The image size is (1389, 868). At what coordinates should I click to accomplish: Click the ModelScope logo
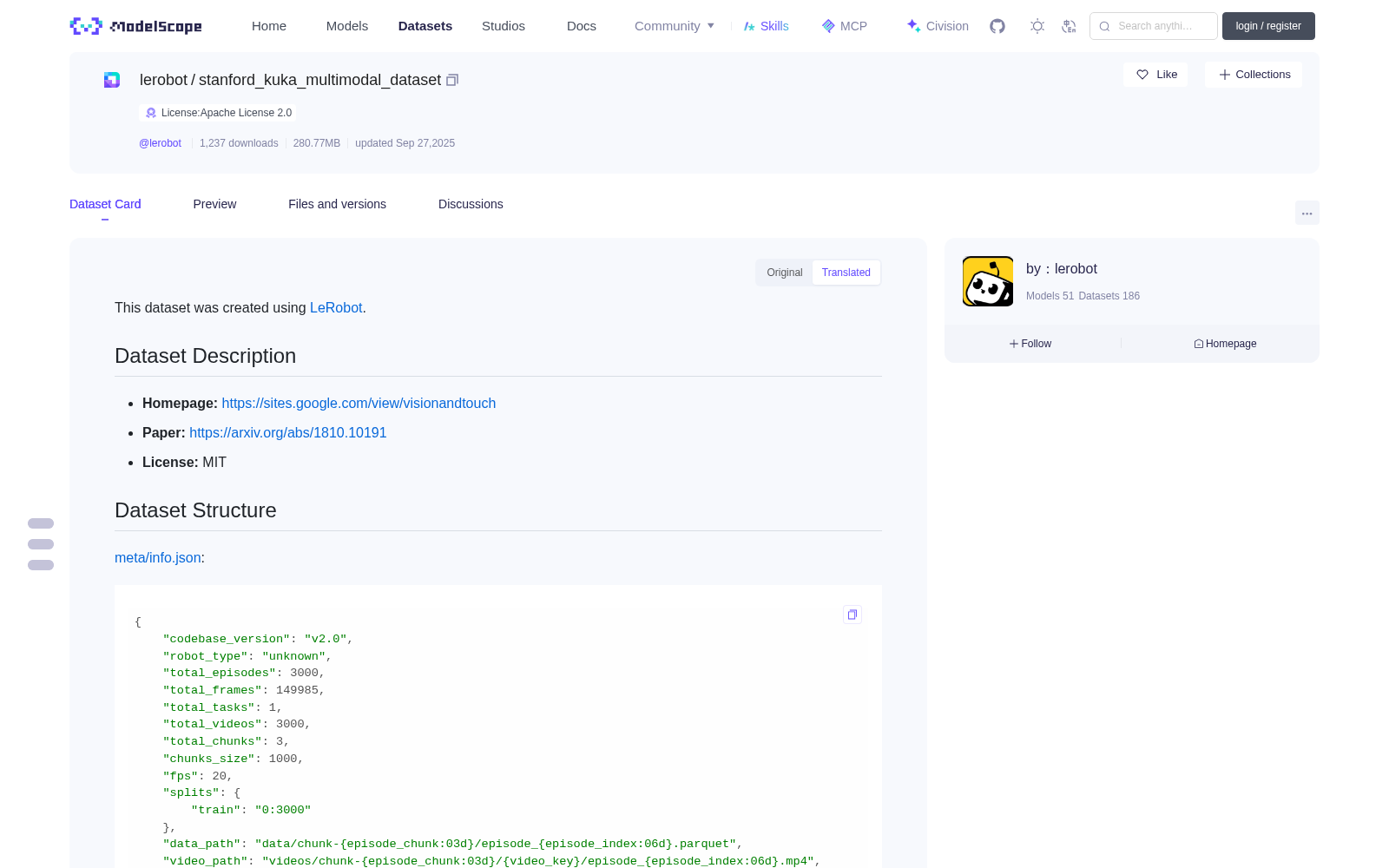pyautogui.click(x=136, y=26)
